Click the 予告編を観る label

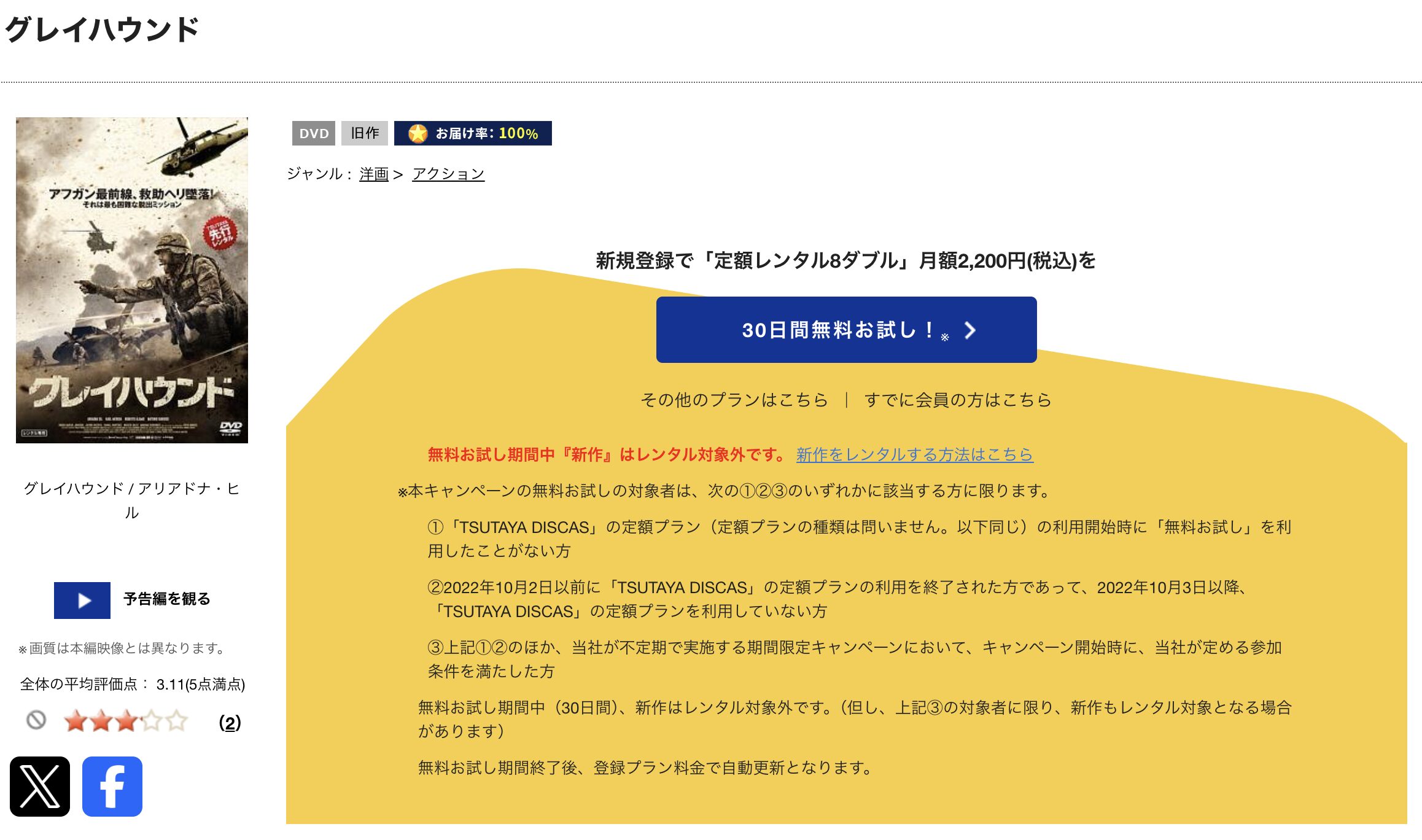[x=167, y=599]
